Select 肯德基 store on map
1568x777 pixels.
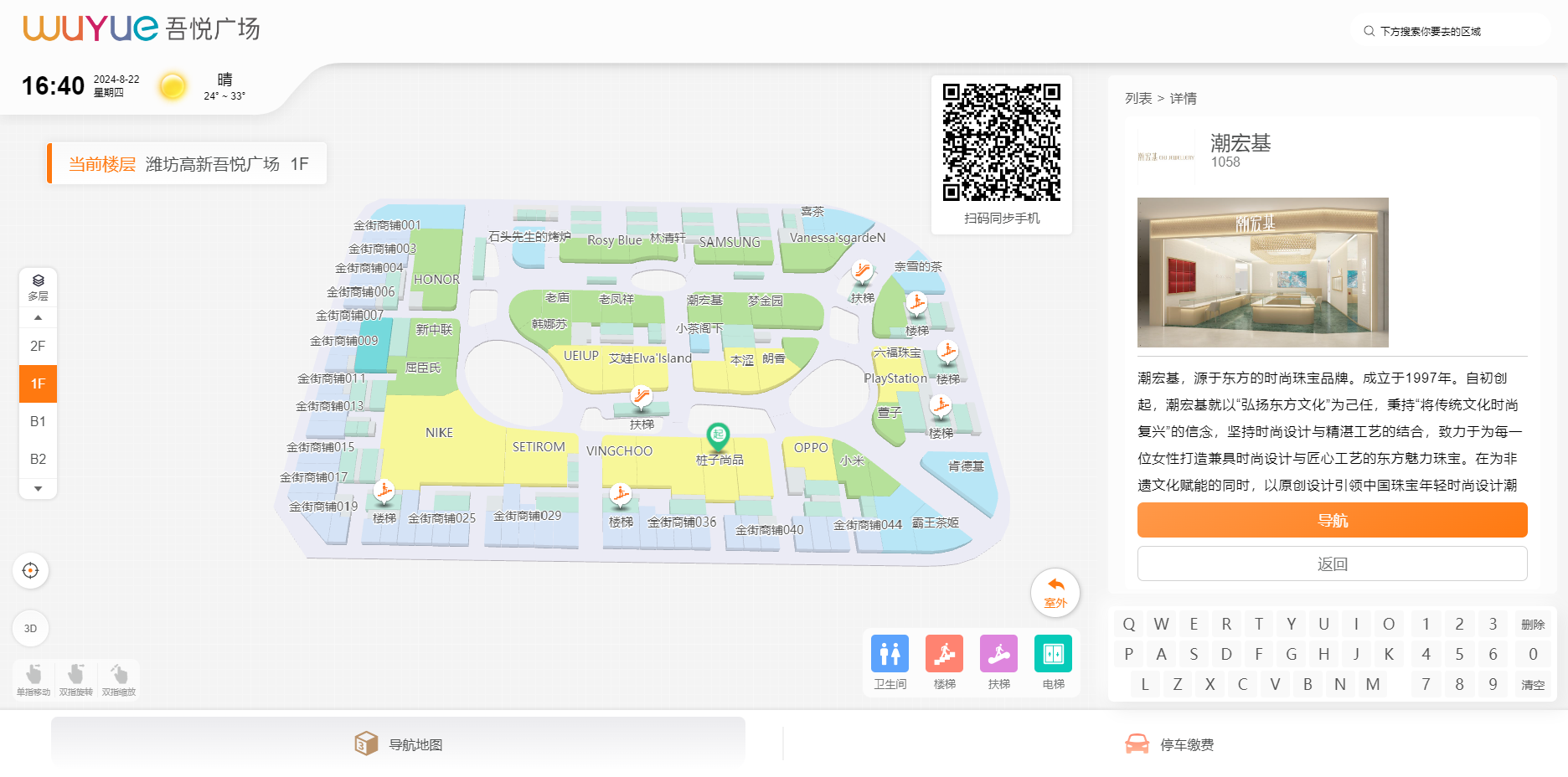coord(966,466)
